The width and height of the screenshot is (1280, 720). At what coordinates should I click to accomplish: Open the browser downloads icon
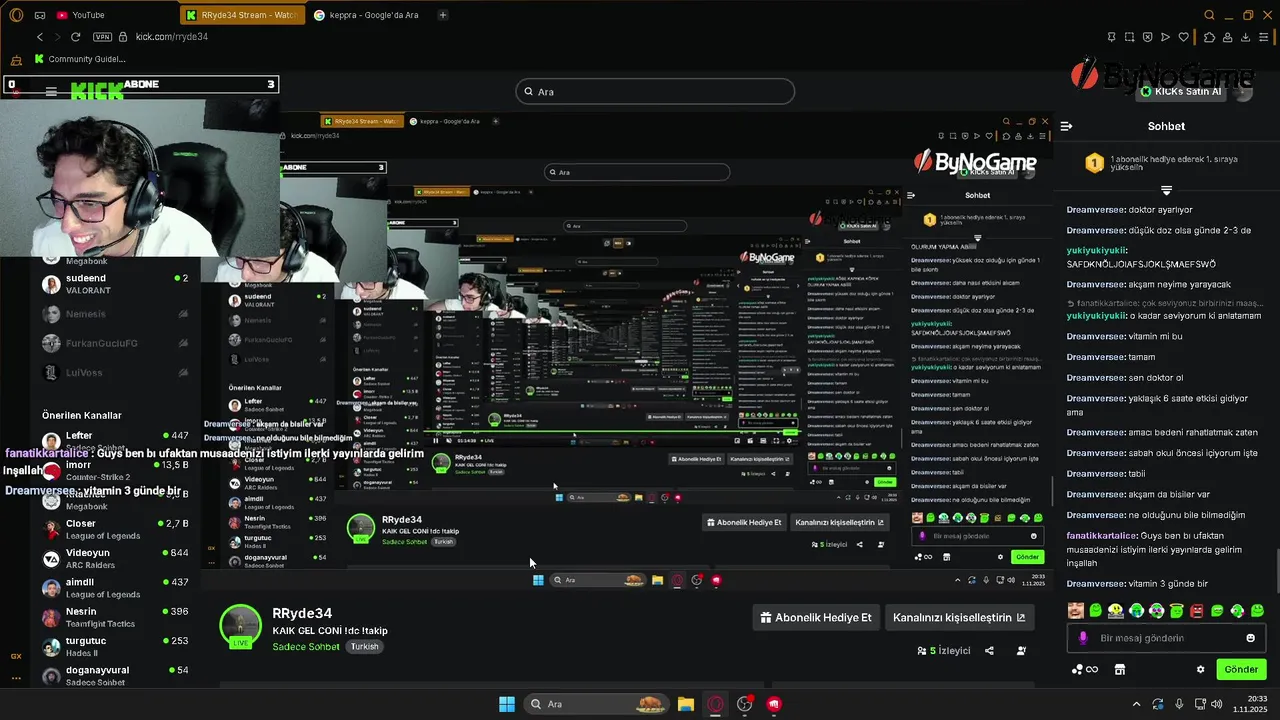pos(1246,37)
